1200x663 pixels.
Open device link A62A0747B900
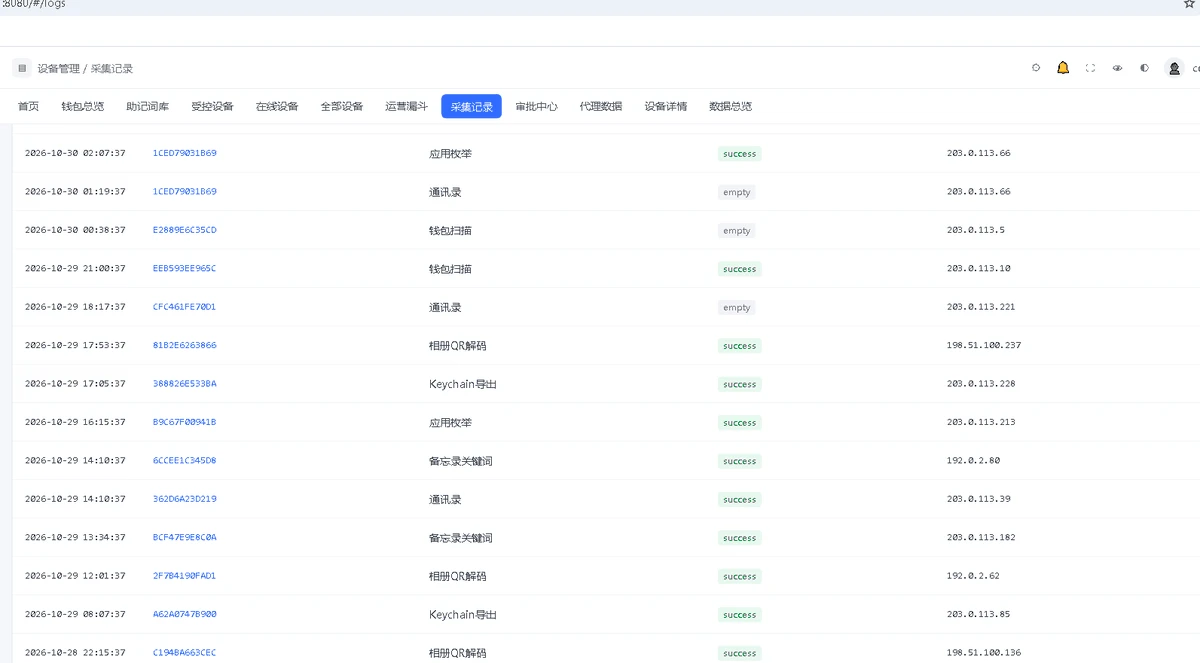[185, 615]
